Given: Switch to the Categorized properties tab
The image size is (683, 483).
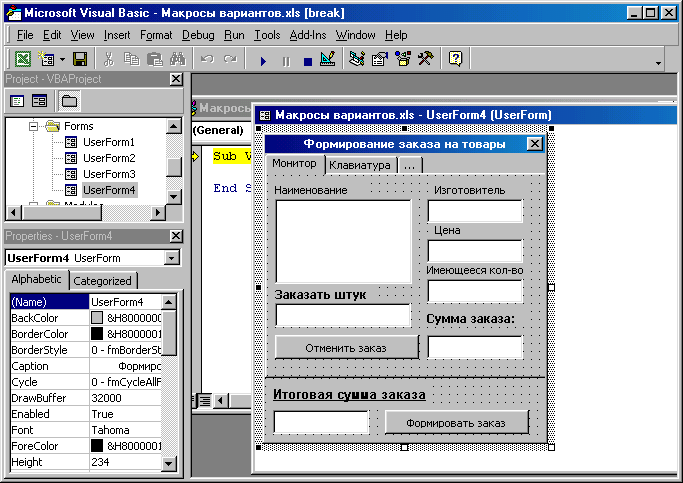Looking at the screenshot, I should 102,281.
